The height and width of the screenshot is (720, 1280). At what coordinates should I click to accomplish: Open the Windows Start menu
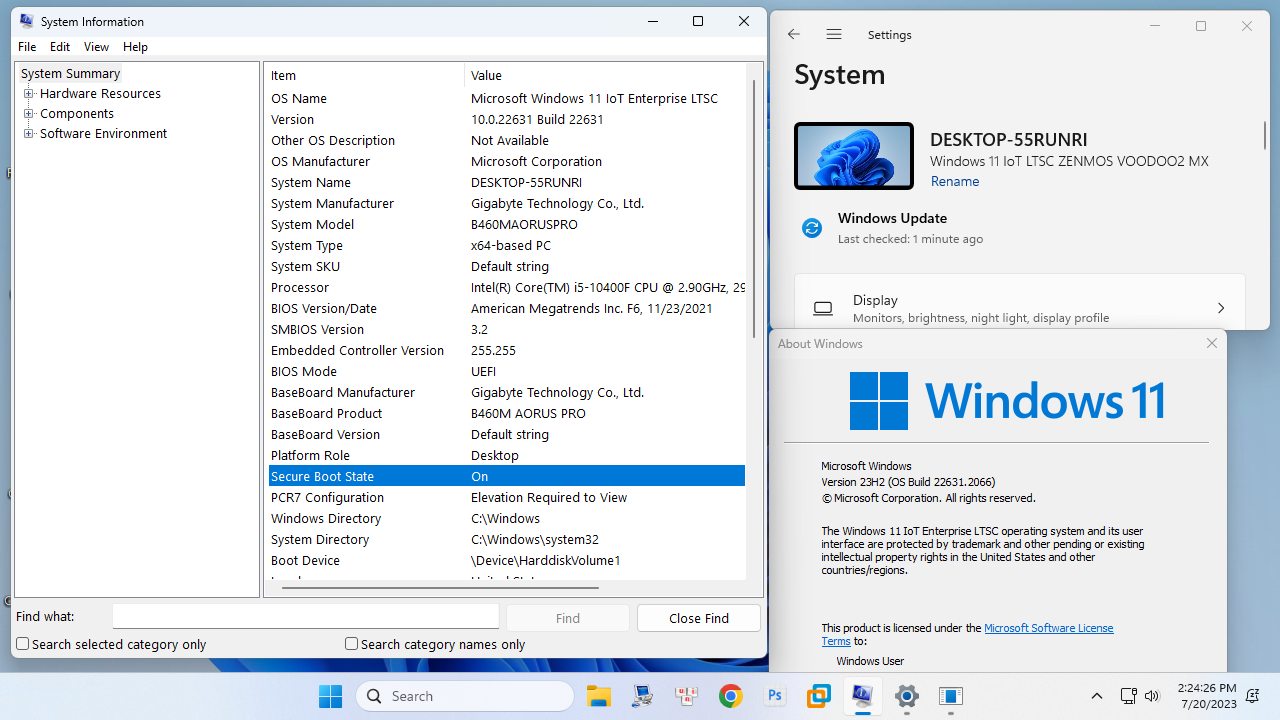pos(330,696)
